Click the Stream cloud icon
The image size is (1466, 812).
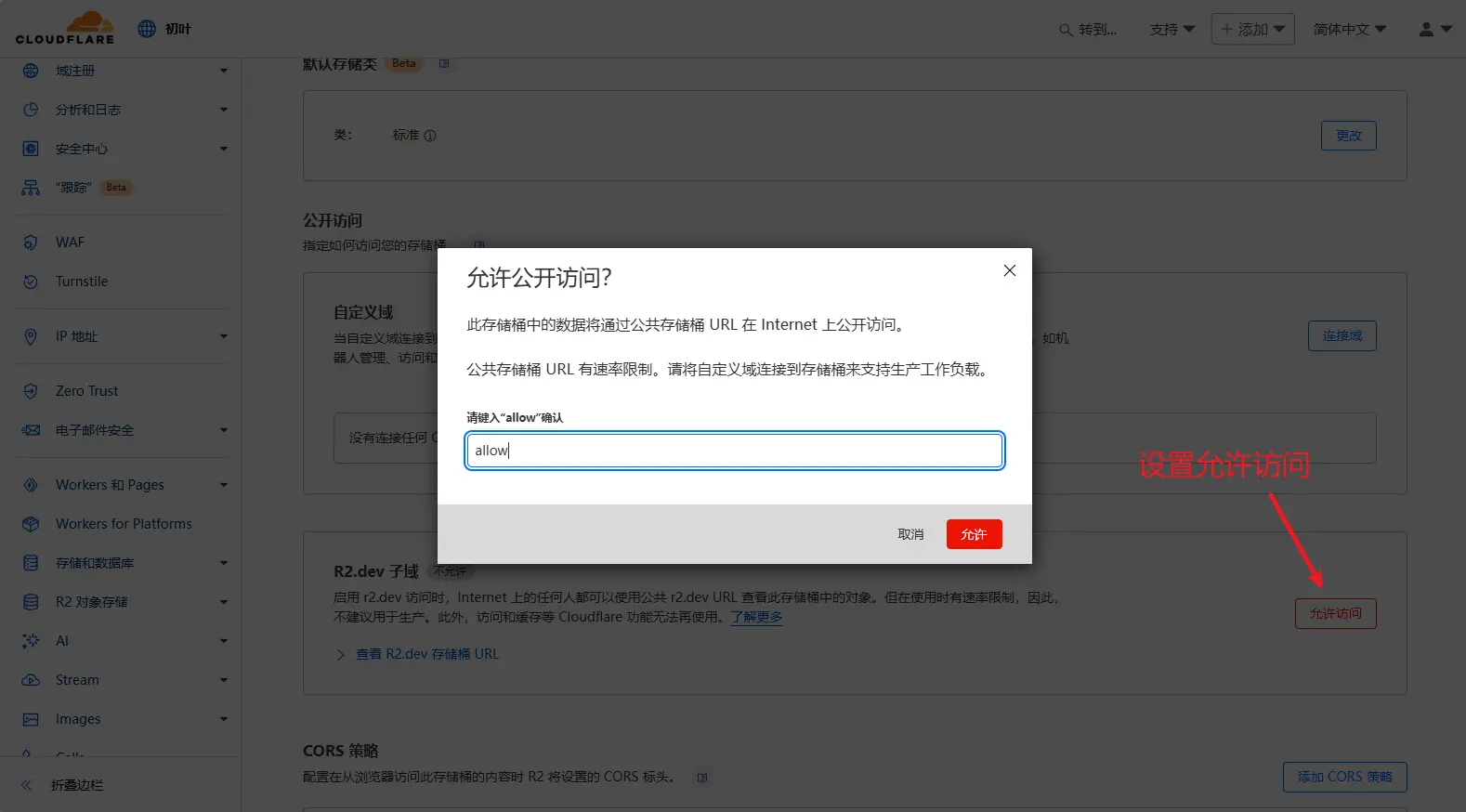pos(31,680)
